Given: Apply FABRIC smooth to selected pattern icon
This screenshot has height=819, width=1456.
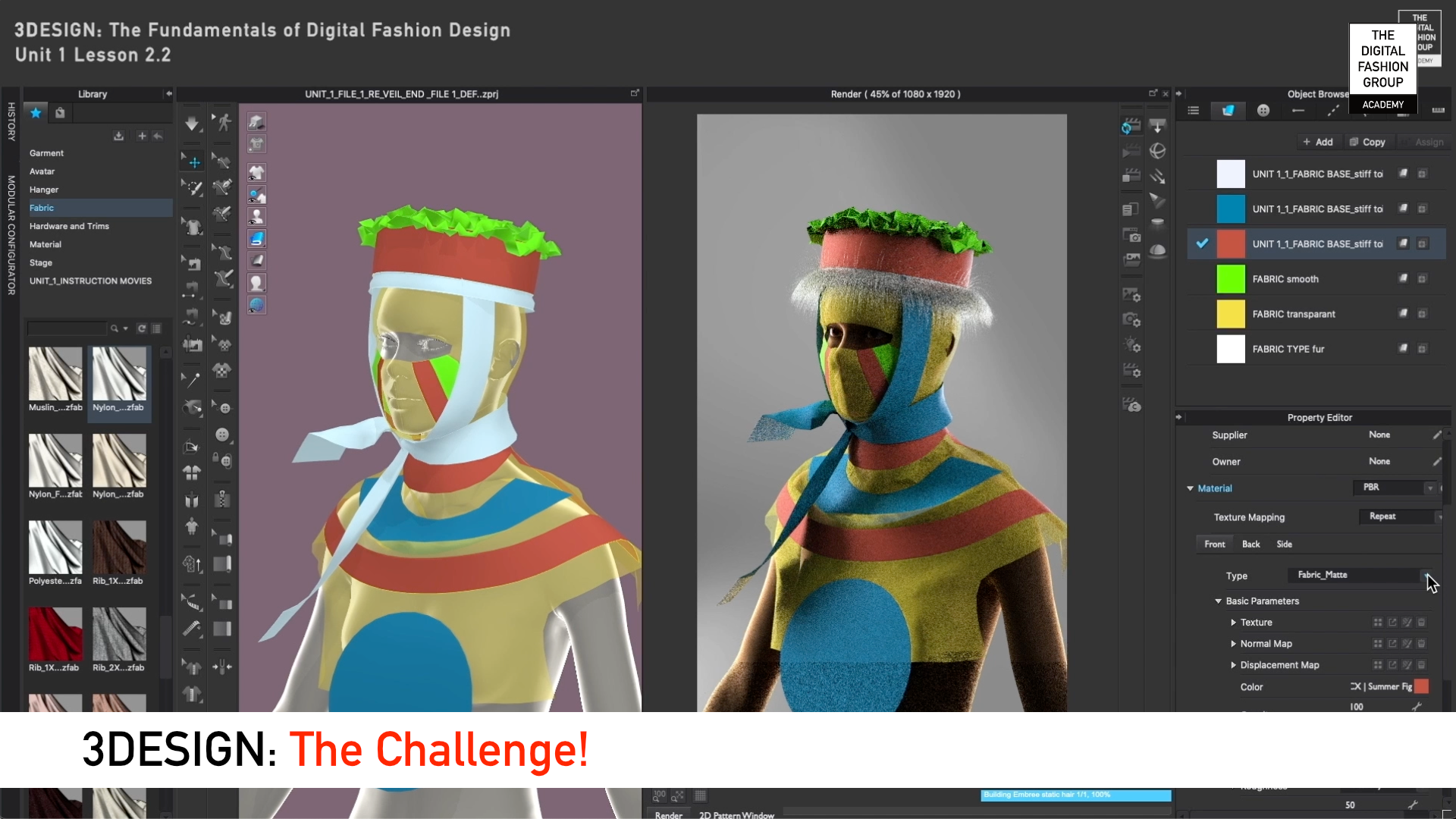Looking at the screenshot, I should pos(1403,279).
